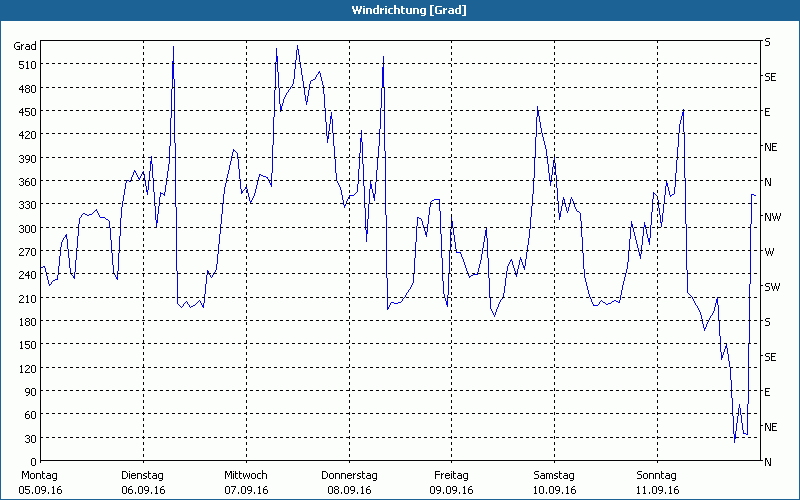Click the 390 axis value
The image size is (800, 500).
[28, 158]
